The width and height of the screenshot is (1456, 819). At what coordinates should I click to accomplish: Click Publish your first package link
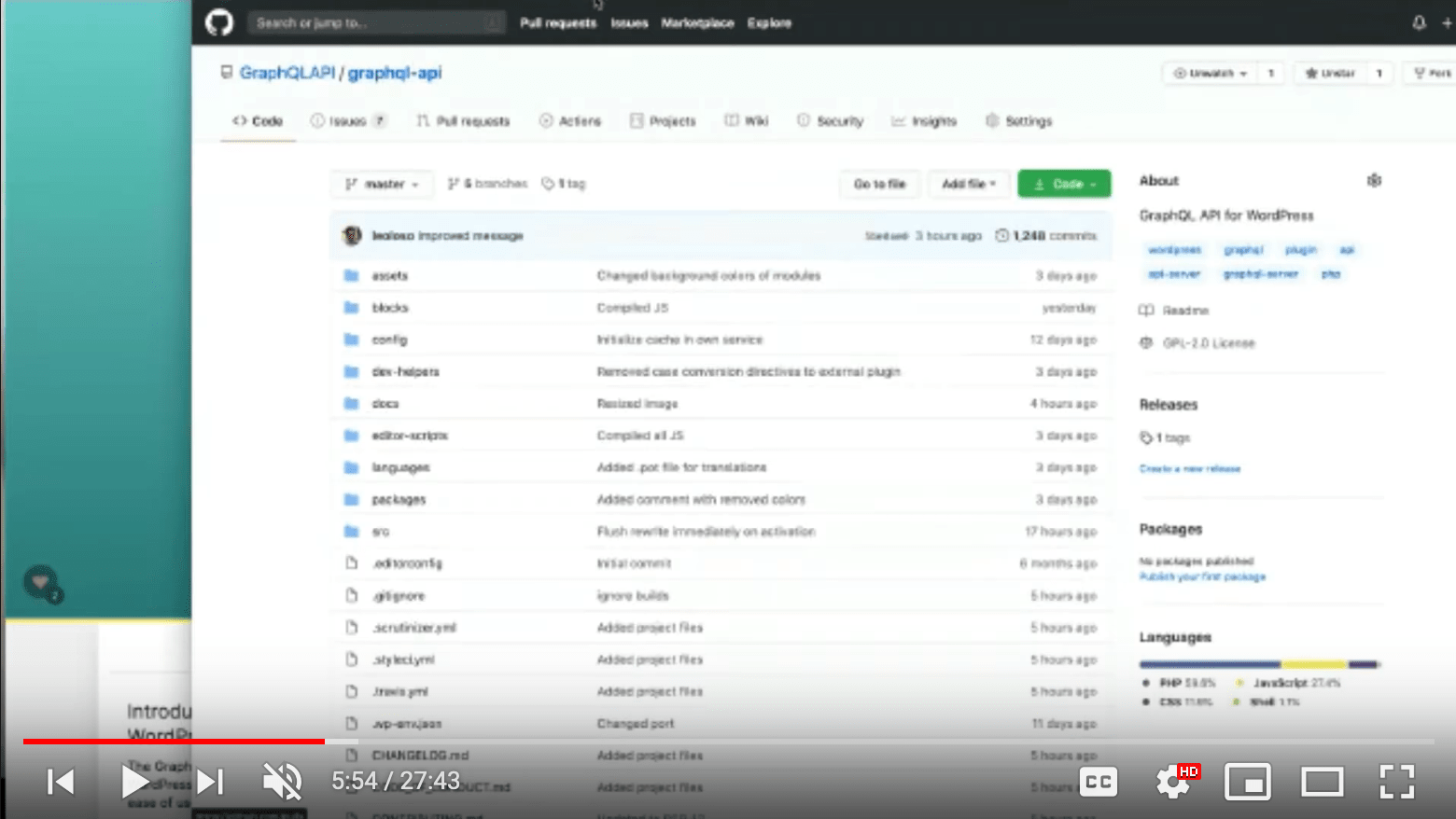(x=1202, y=577)
